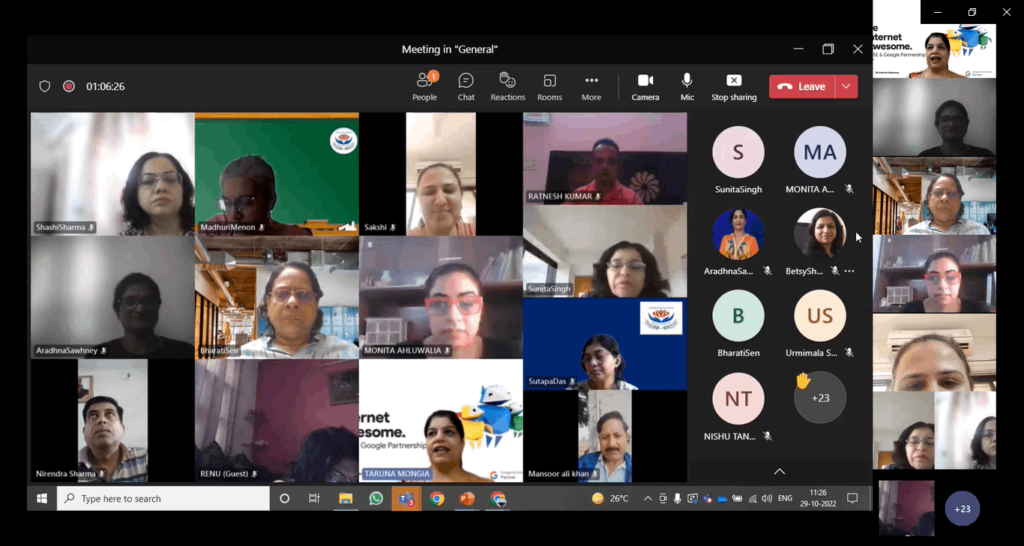This screenshot has height=546, width=1024.
Task: Open breakout Rooms
Action: tap(549, 86)
